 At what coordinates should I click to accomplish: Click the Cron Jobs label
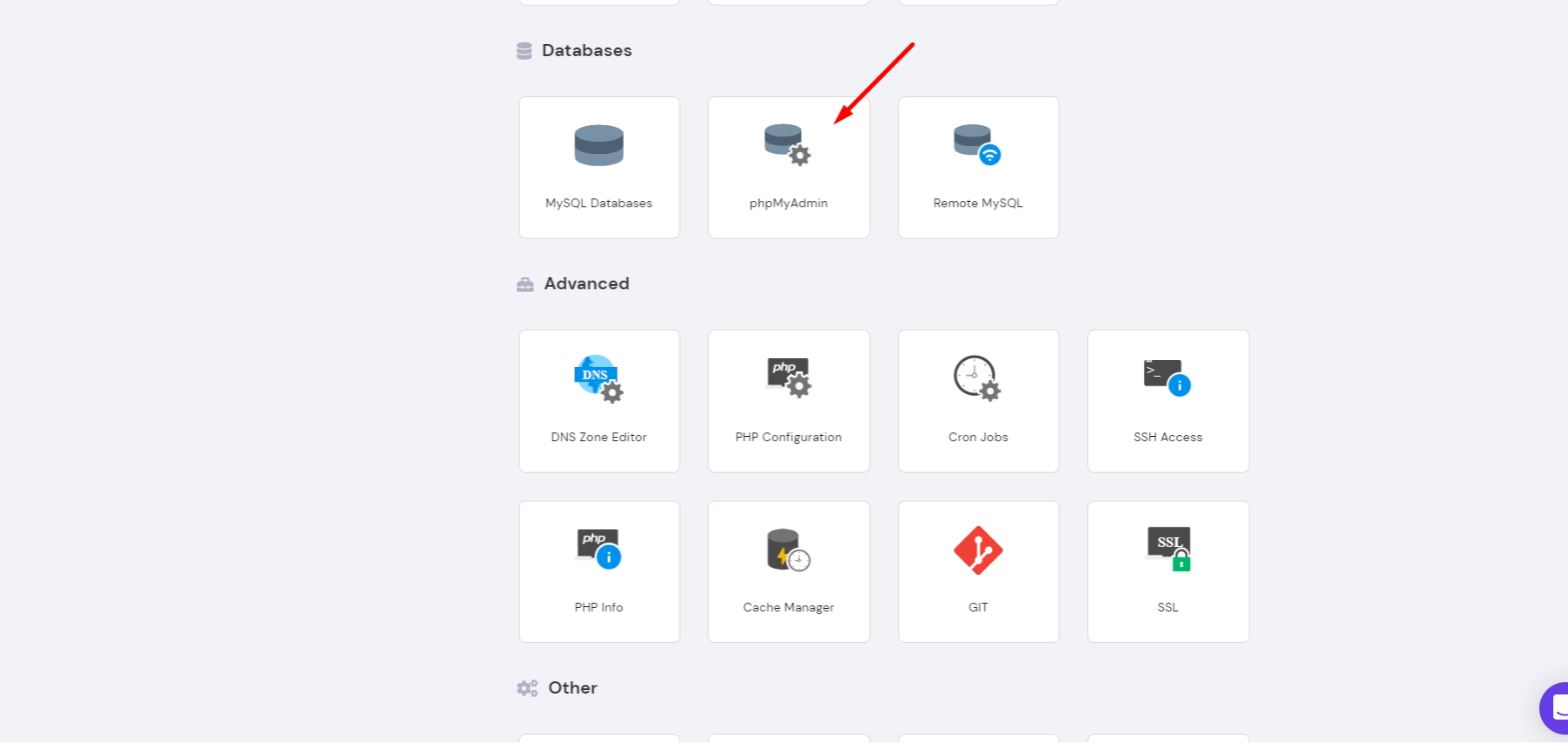978,437
